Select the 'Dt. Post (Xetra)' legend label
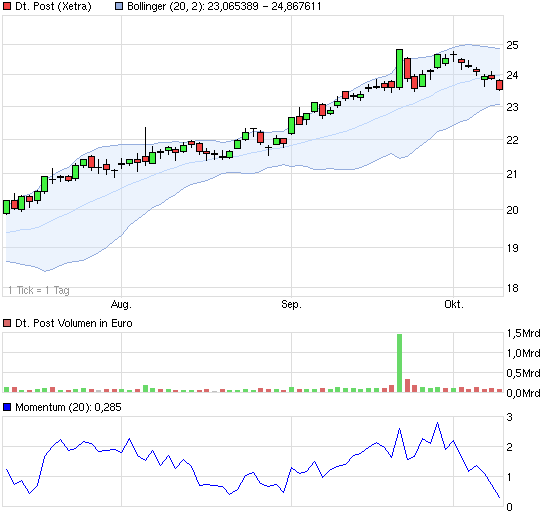This screenshot has height=515, width=545. point(53,7)
